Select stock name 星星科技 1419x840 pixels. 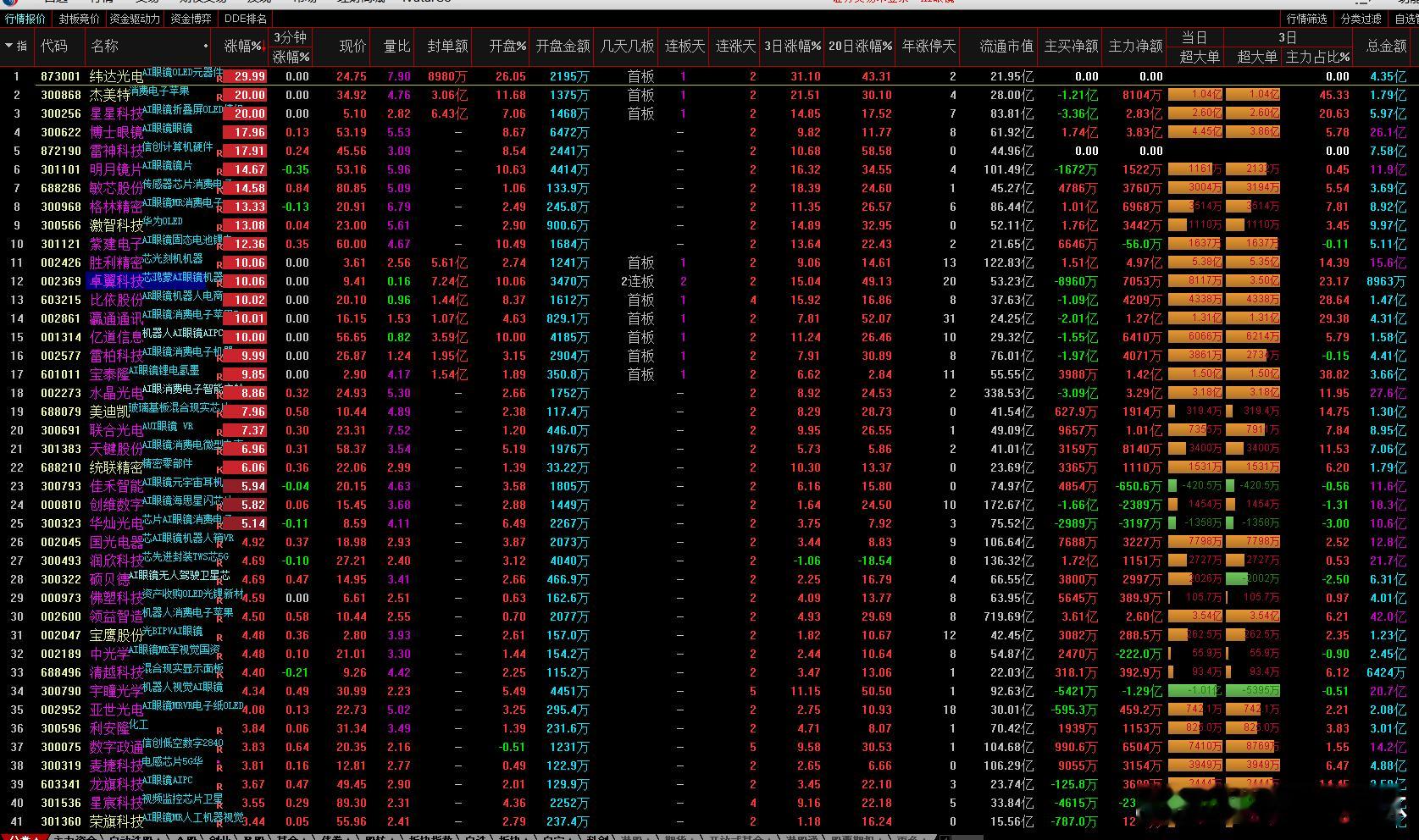pyautogui.click(x=117, y=113)
